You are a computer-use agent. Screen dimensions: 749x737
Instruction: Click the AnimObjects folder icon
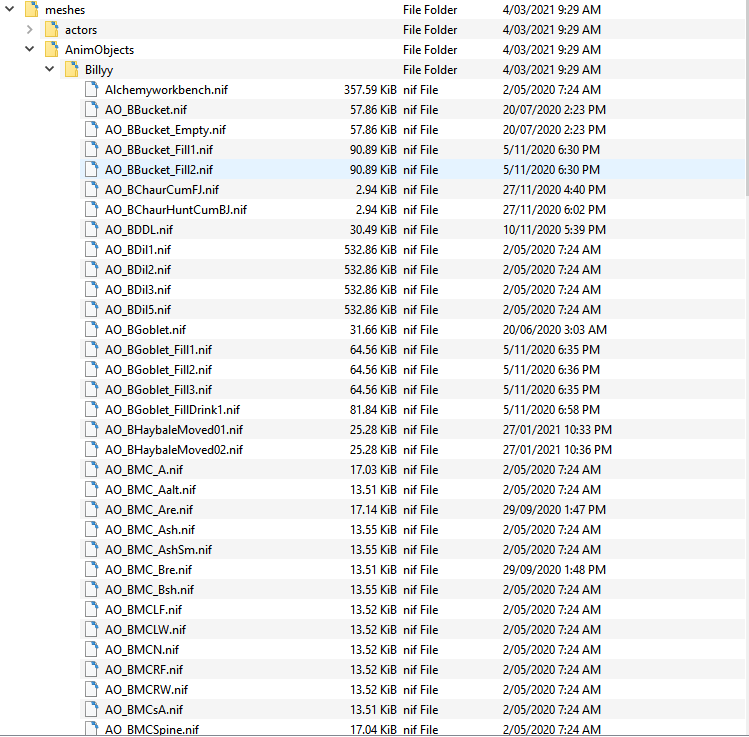click(x=52, y=50)
